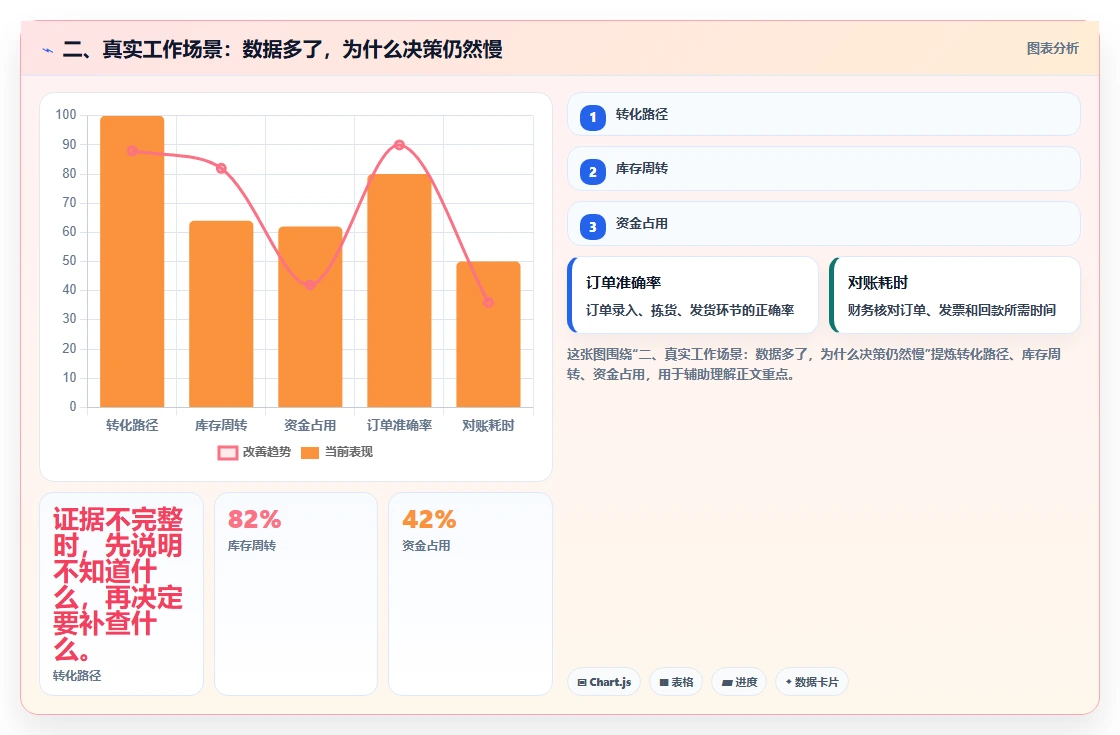Image resolution: width=1120 pixels, height=735 pixels.
Task: Click the 图表分析 label in header
Action: [x=1052, y=49]
